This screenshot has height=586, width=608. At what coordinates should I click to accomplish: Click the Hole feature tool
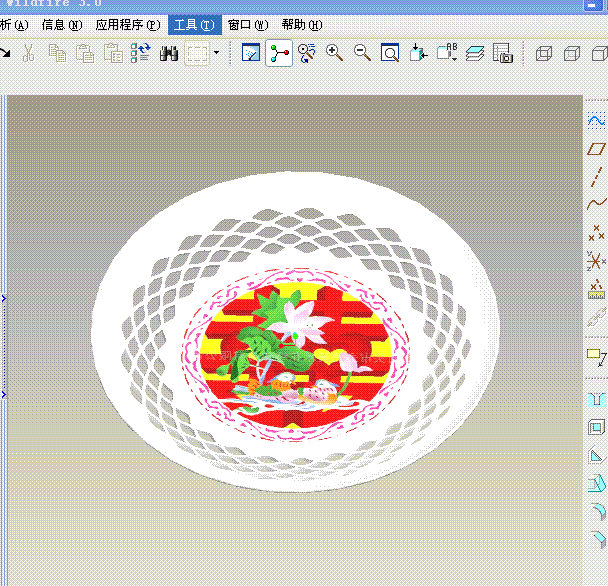point(596,401)
